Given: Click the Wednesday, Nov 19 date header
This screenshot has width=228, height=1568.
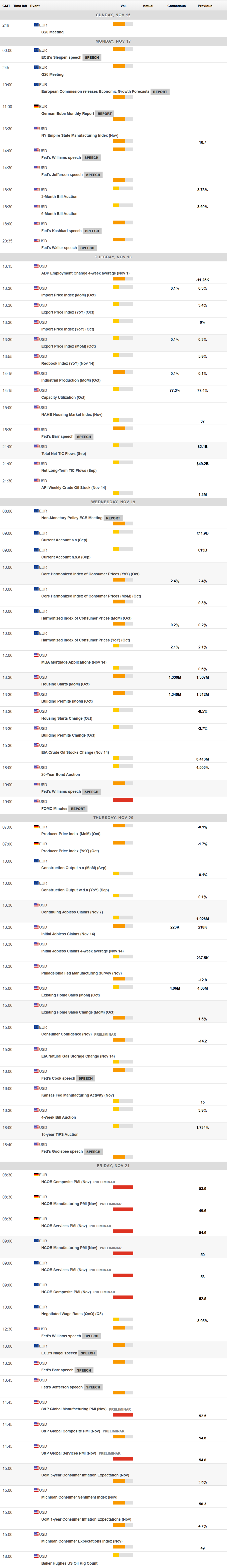Looking at the screenshot, I should click(114, 502).
